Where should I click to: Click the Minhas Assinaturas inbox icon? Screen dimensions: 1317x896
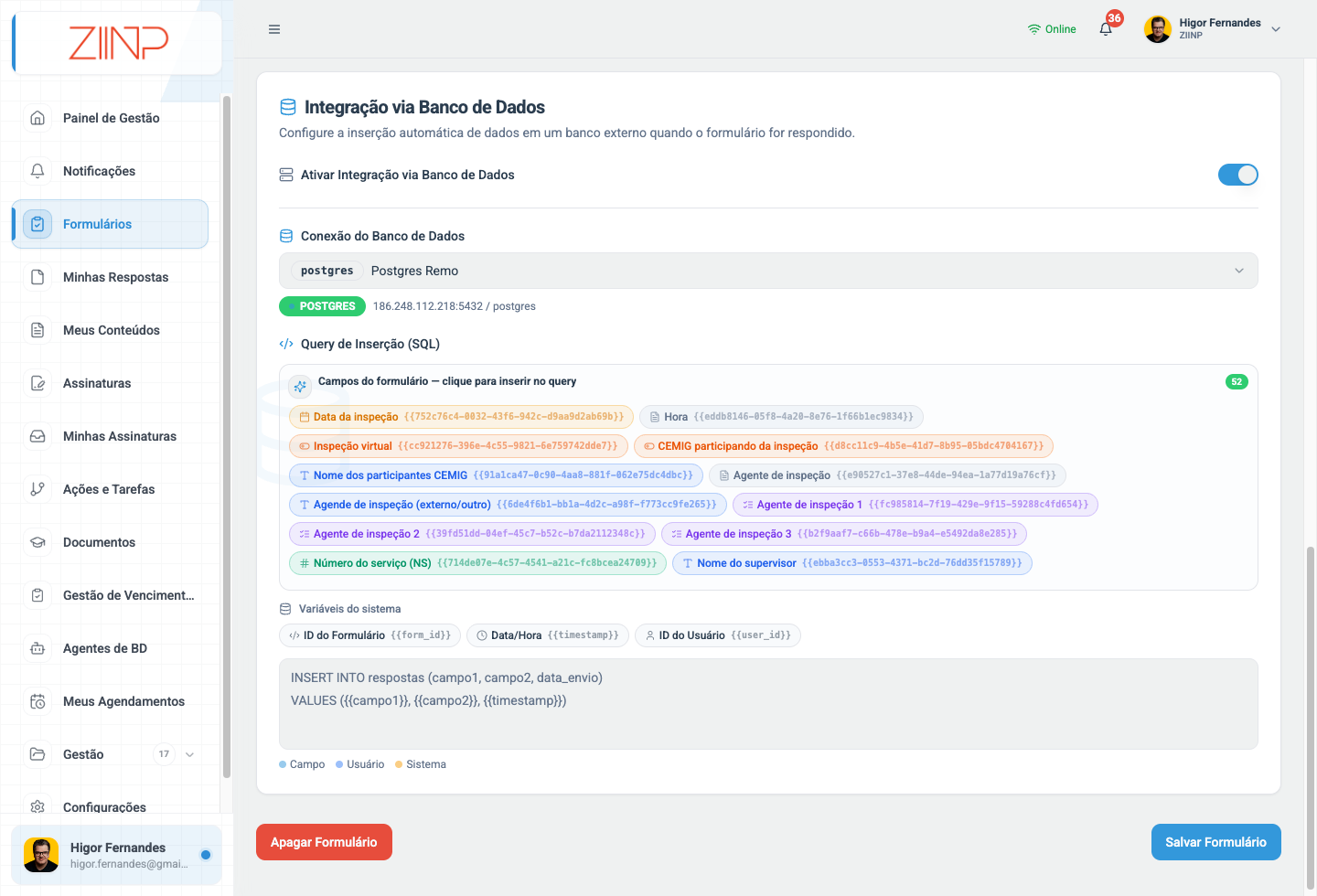37,436
